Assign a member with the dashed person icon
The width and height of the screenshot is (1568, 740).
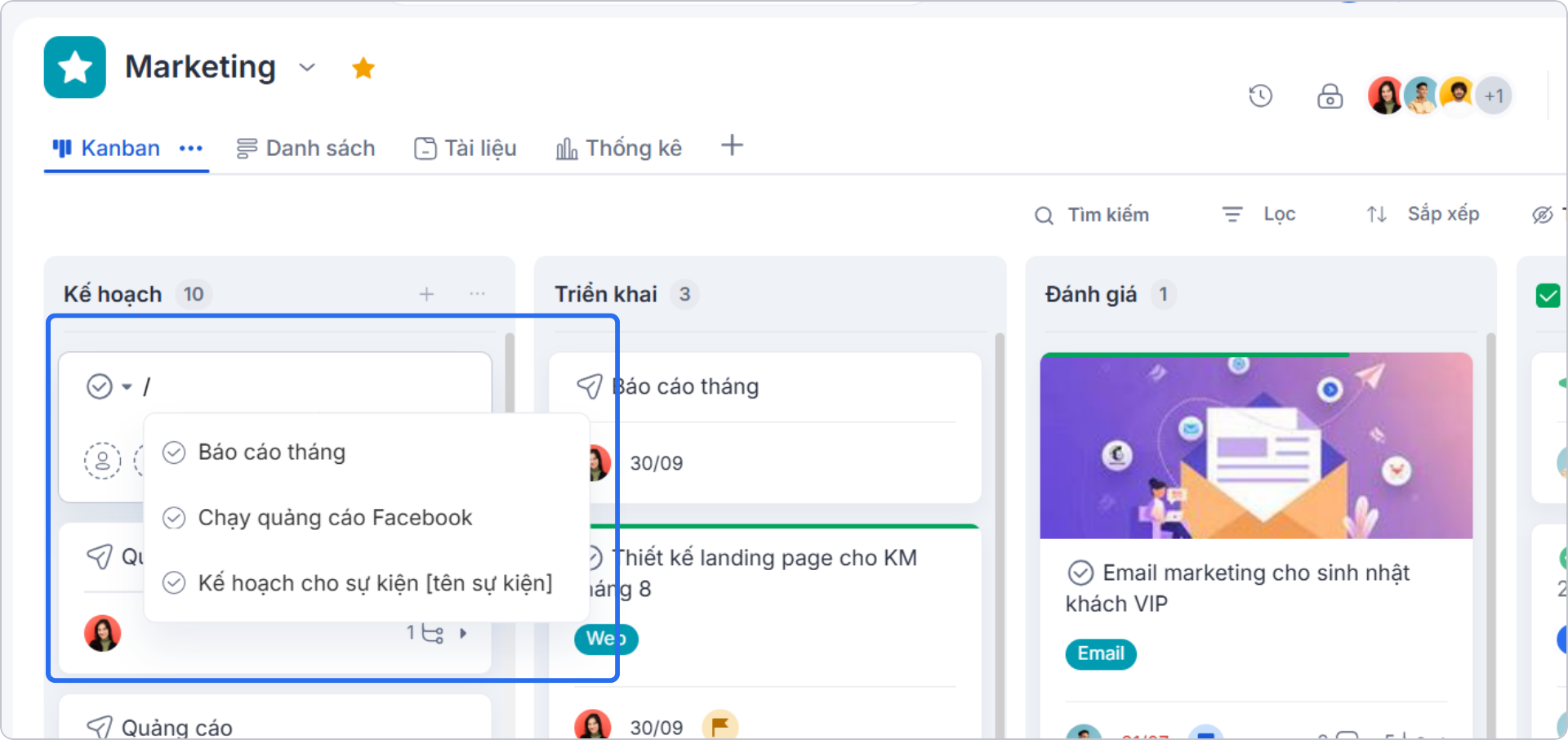point(103,461)
